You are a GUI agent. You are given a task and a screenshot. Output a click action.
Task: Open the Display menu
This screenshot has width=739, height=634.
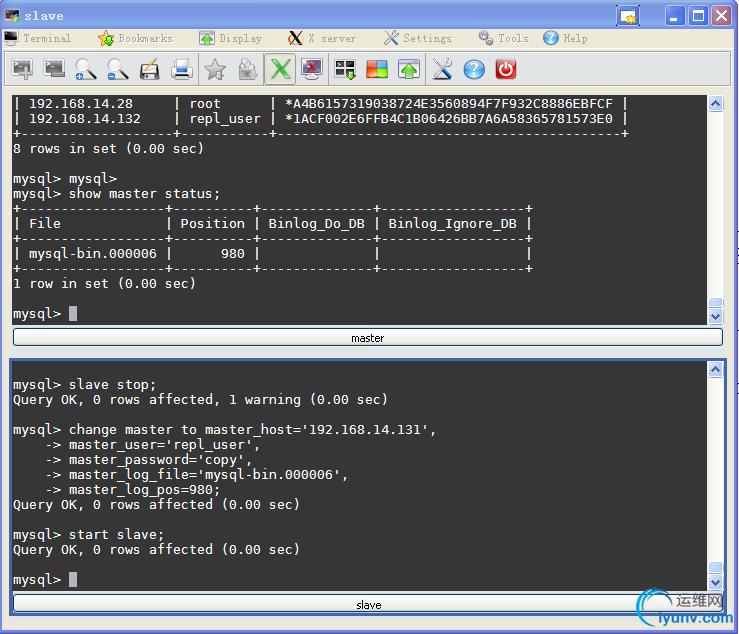(x=230, y=38)
